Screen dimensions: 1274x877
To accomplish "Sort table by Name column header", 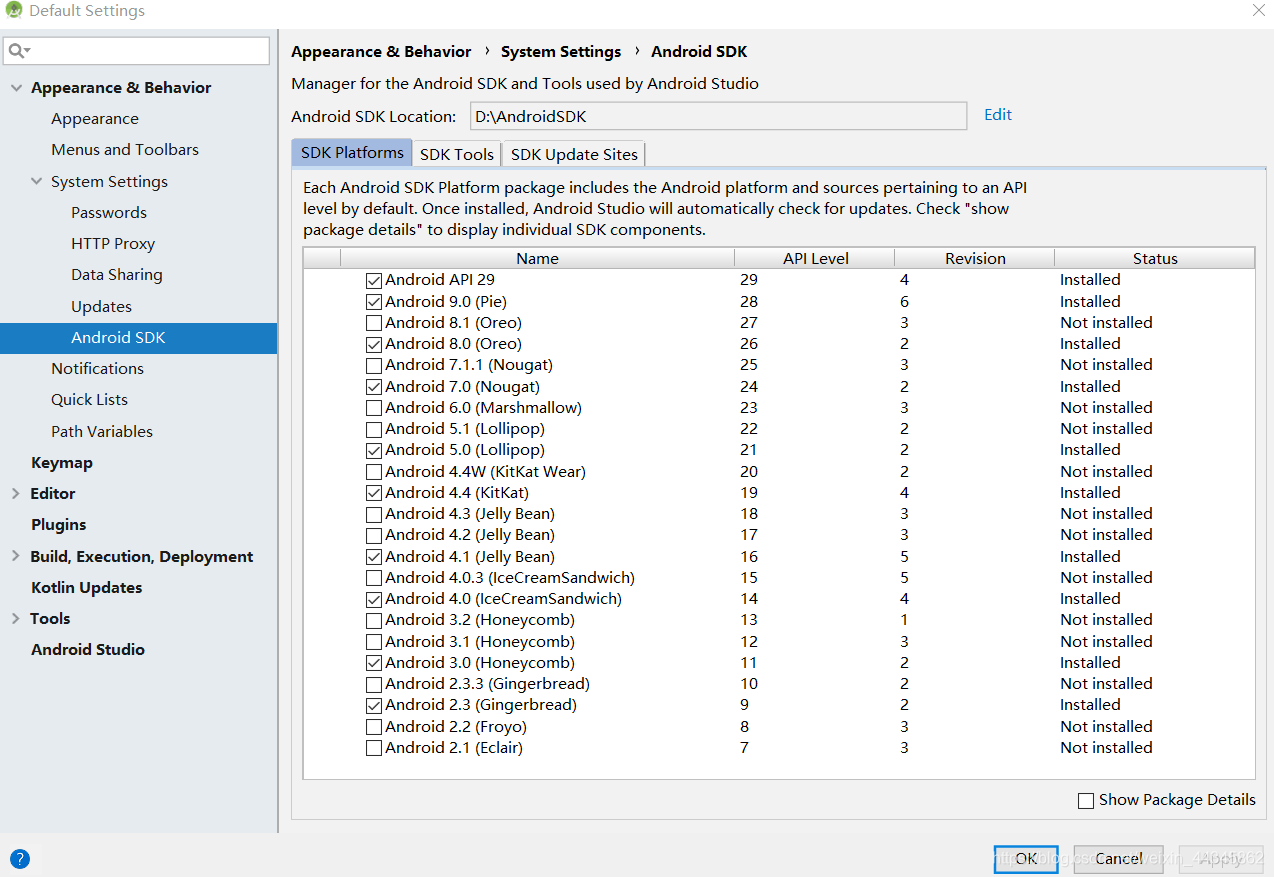I will coord(537,258).
